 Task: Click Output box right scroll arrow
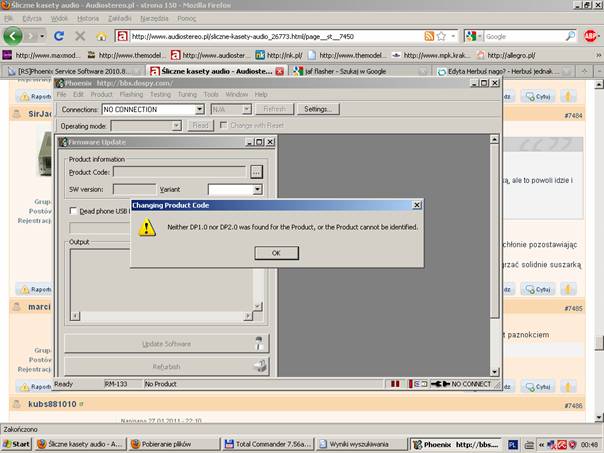click(x=248, y=316)
